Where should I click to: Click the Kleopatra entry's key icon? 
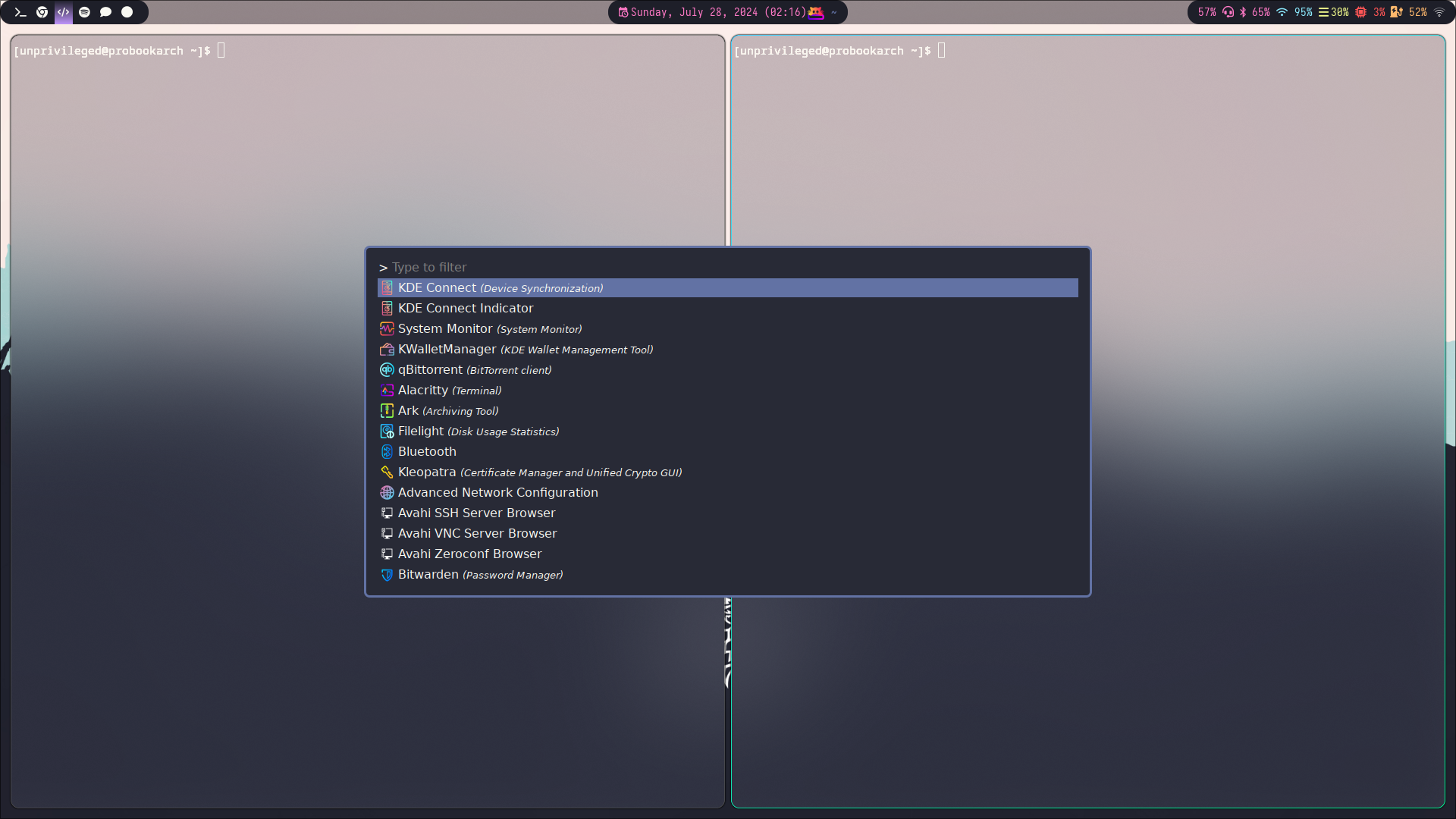point(387,472)
